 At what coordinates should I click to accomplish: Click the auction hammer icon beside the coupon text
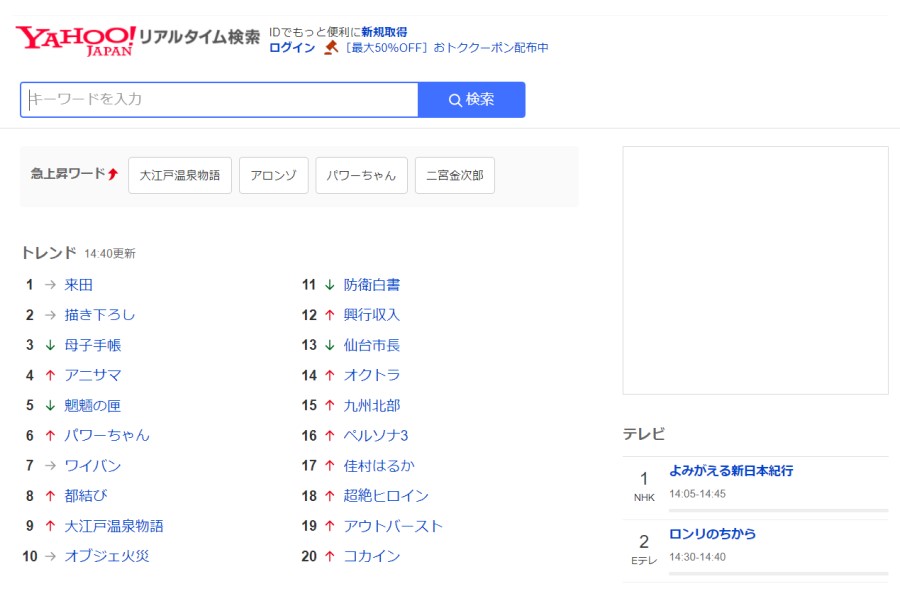(331, 48)
